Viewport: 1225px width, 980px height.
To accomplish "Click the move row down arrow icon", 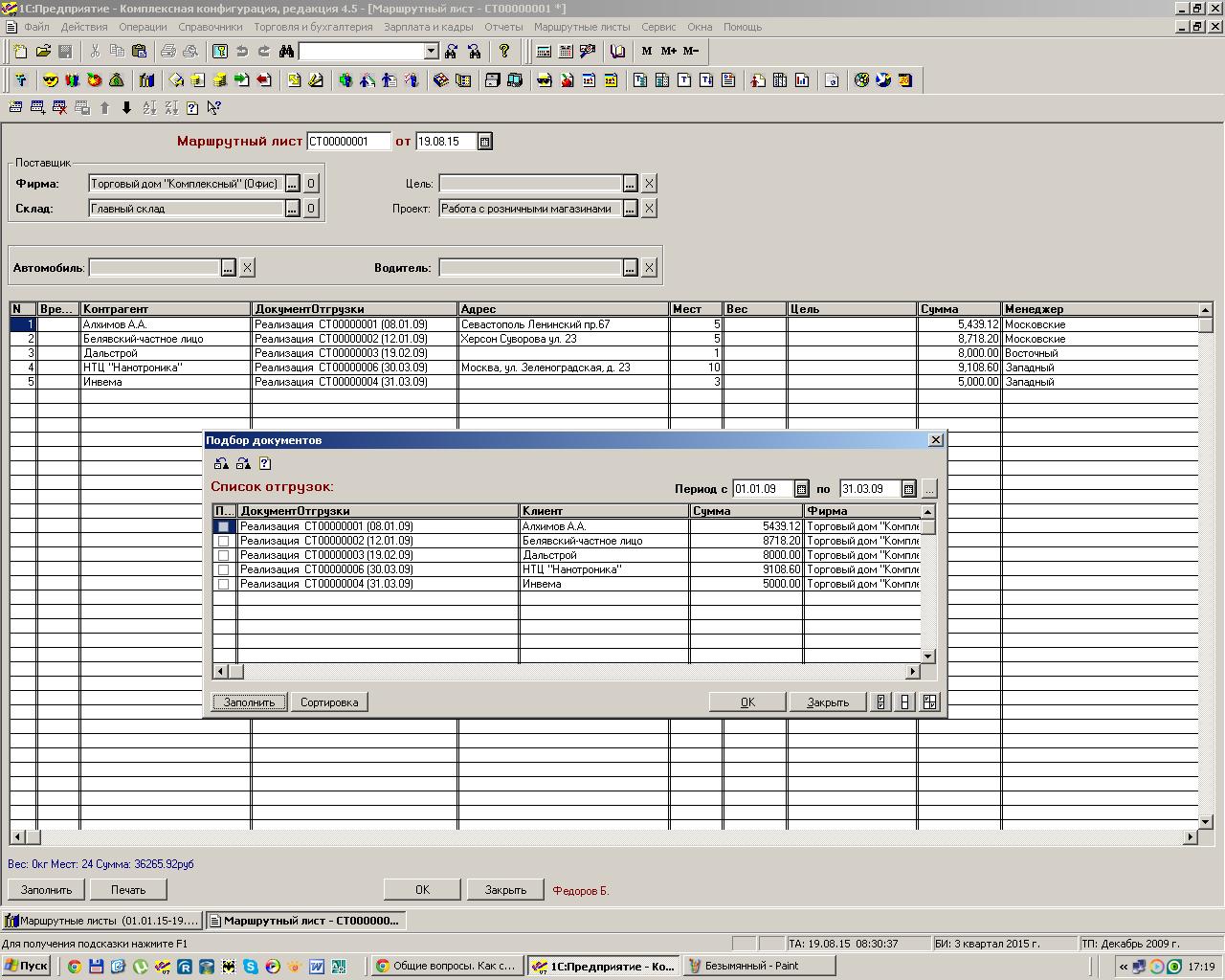I will click(126, 108).
